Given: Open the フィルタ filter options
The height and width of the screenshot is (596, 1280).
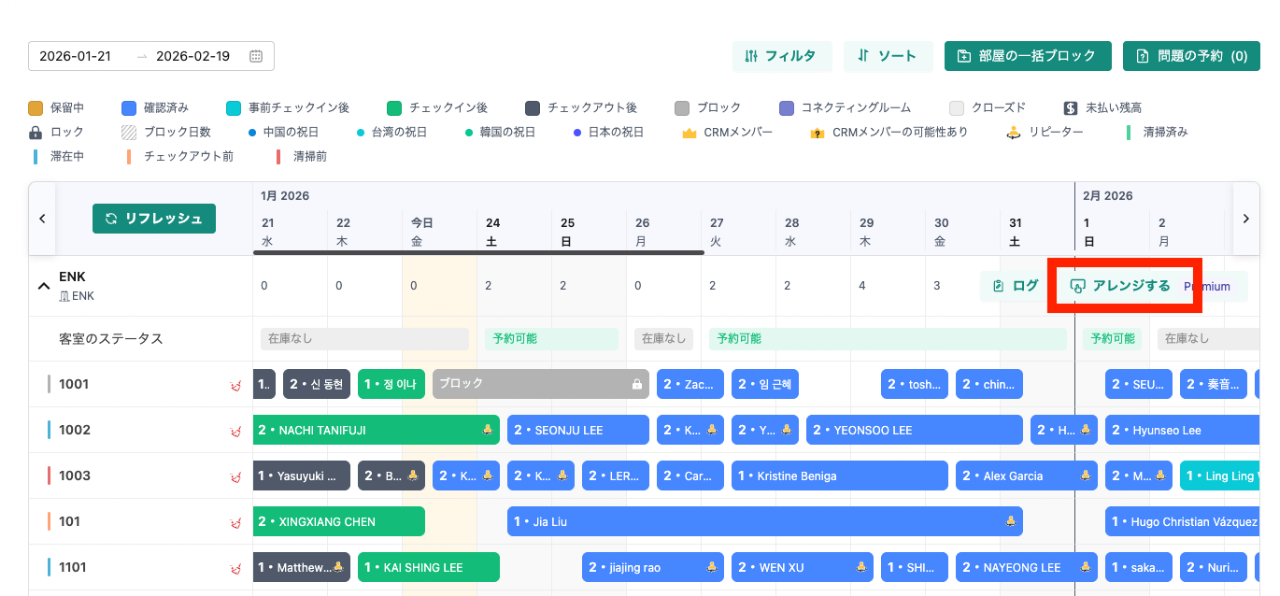Looking at the screenshot, I should coord(781,57).
